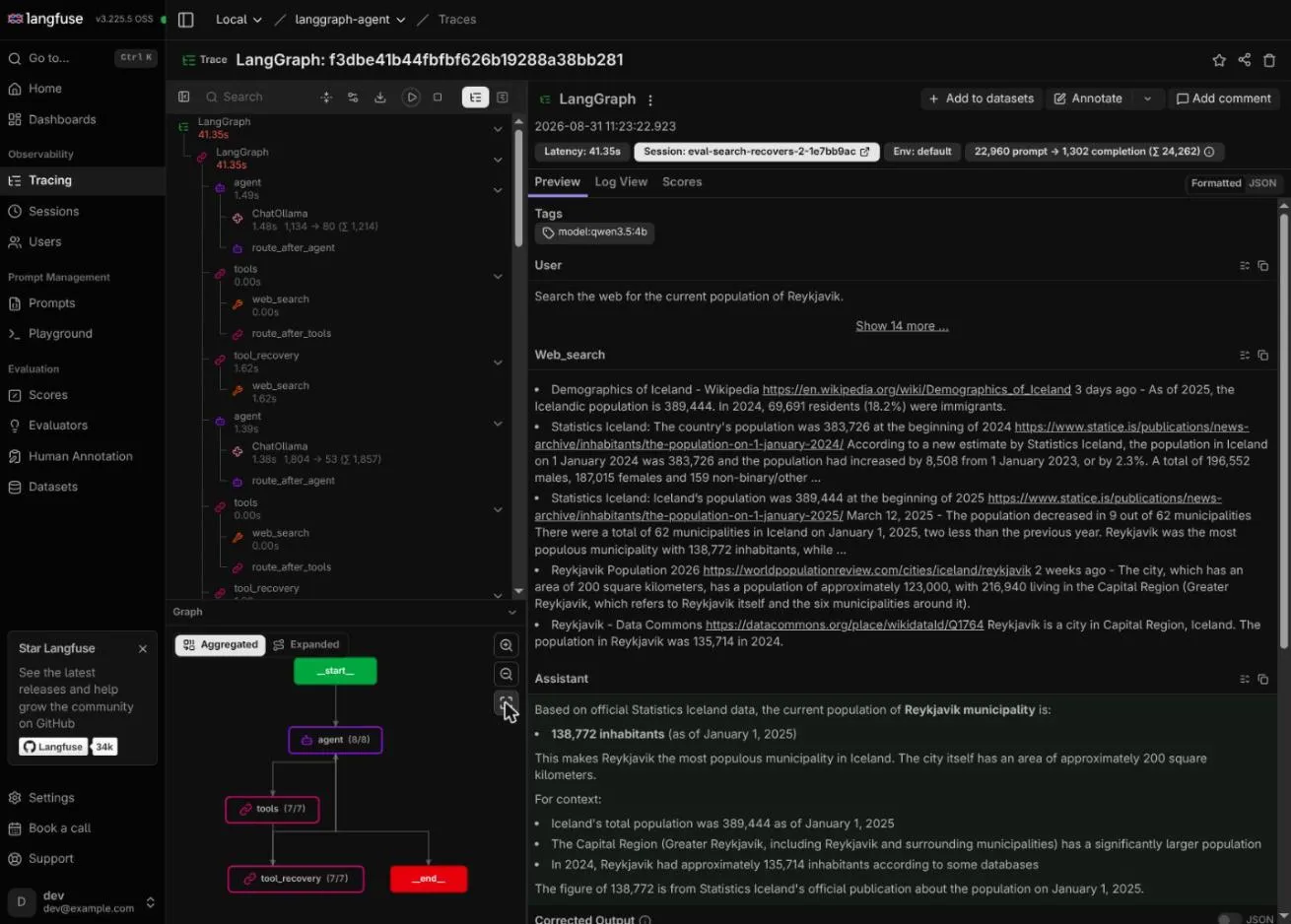Delete the trace using the trash icon
This screenshot has height=924, width=1291.
(1269, 60)
